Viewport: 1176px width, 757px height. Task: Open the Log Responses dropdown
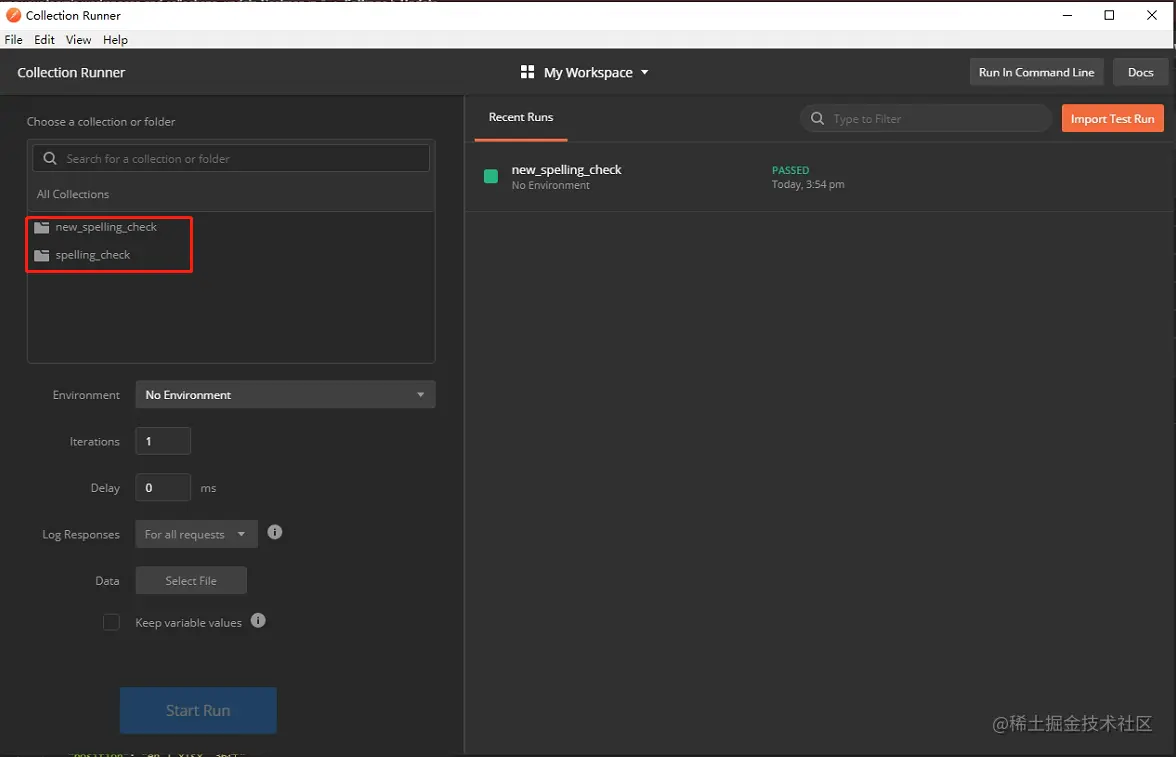(196, 534)
